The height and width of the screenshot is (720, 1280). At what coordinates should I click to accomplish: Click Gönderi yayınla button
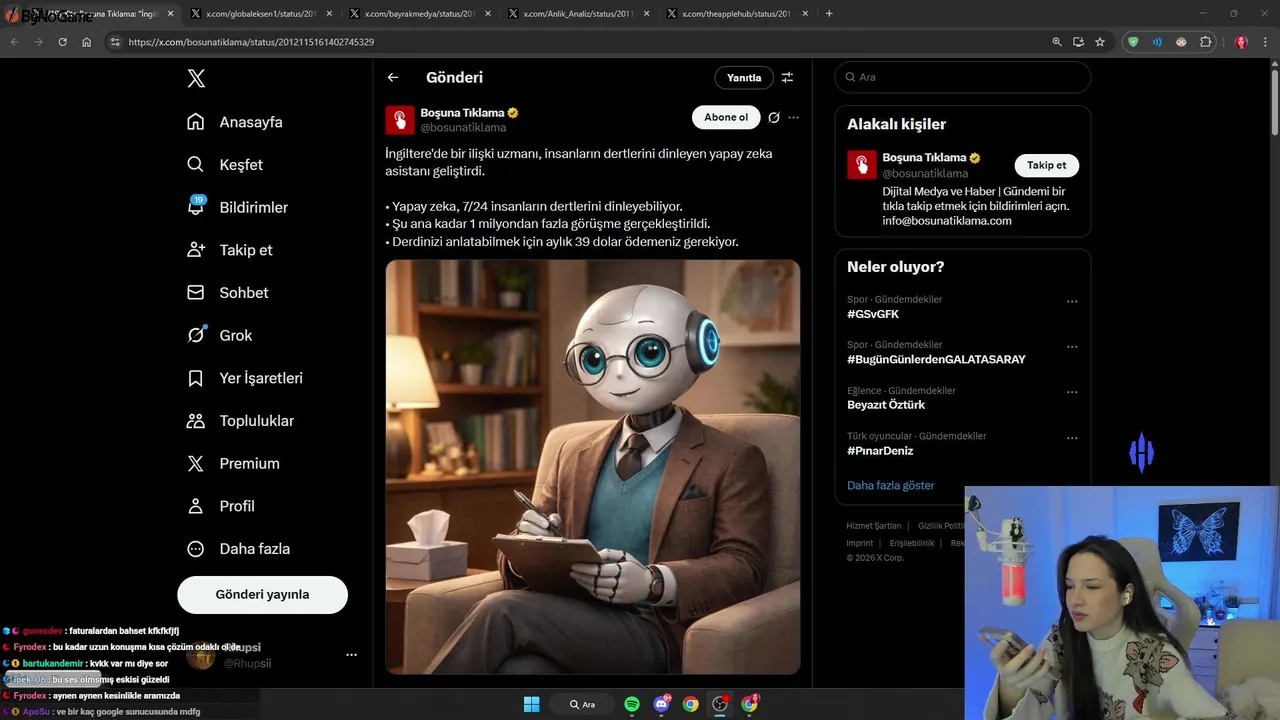(262, 594)
